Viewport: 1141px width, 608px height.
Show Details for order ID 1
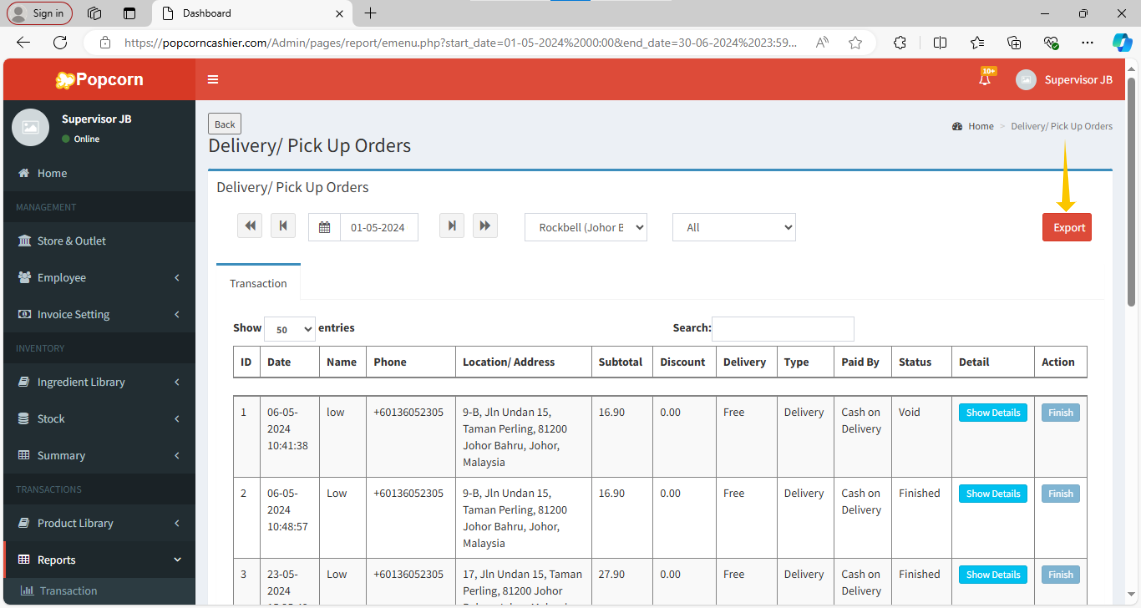tap(993, 412)
